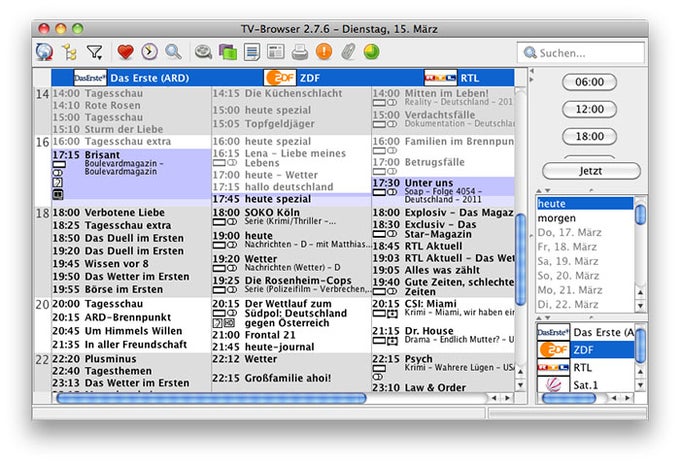Image resolution: width=680 pixels, height=464 pixels.
Task: Open the 17:30 Unter uns programme
Action: coord(443,191)
